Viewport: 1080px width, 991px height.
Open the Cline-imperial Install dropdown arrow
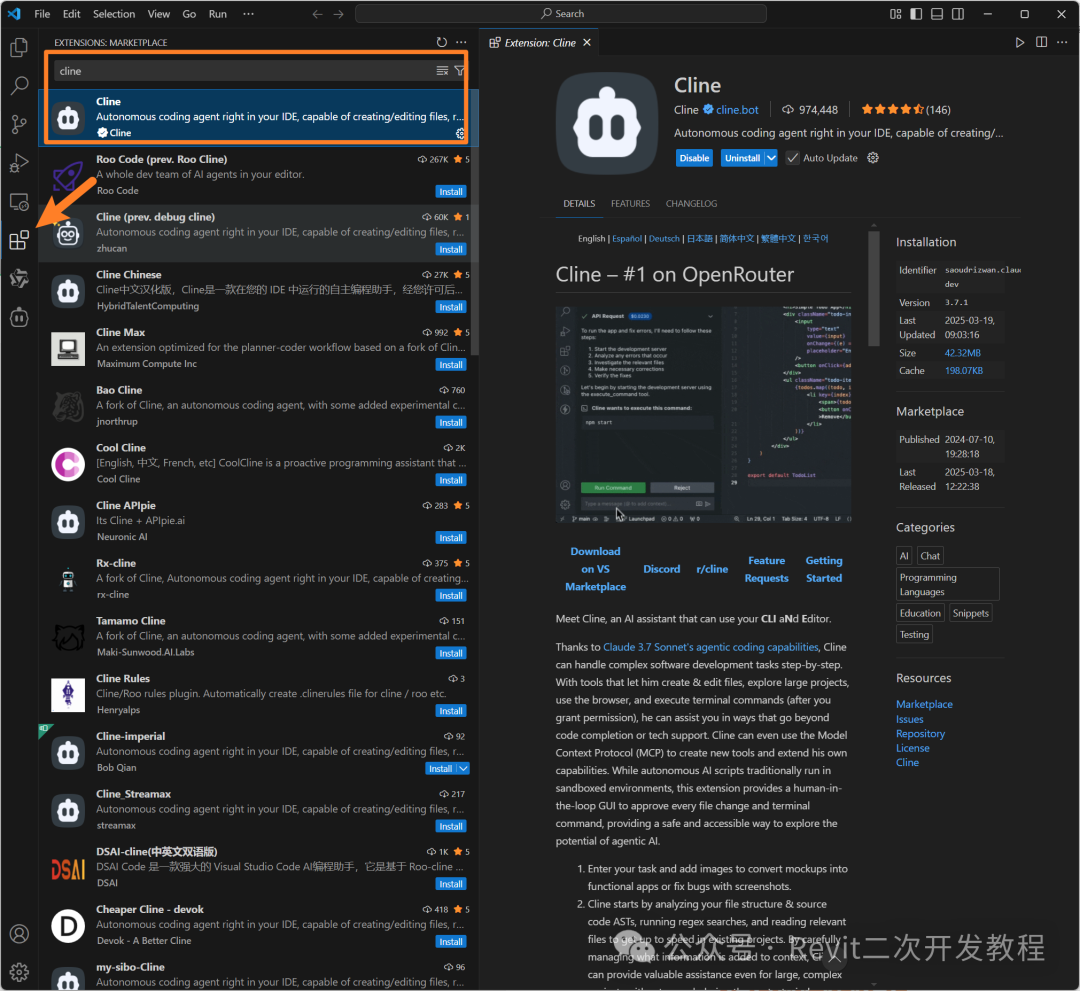pos(464,769)
